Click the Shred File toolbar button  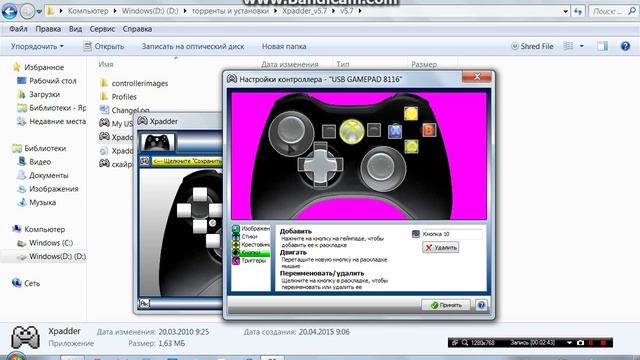tap(532, 47)
